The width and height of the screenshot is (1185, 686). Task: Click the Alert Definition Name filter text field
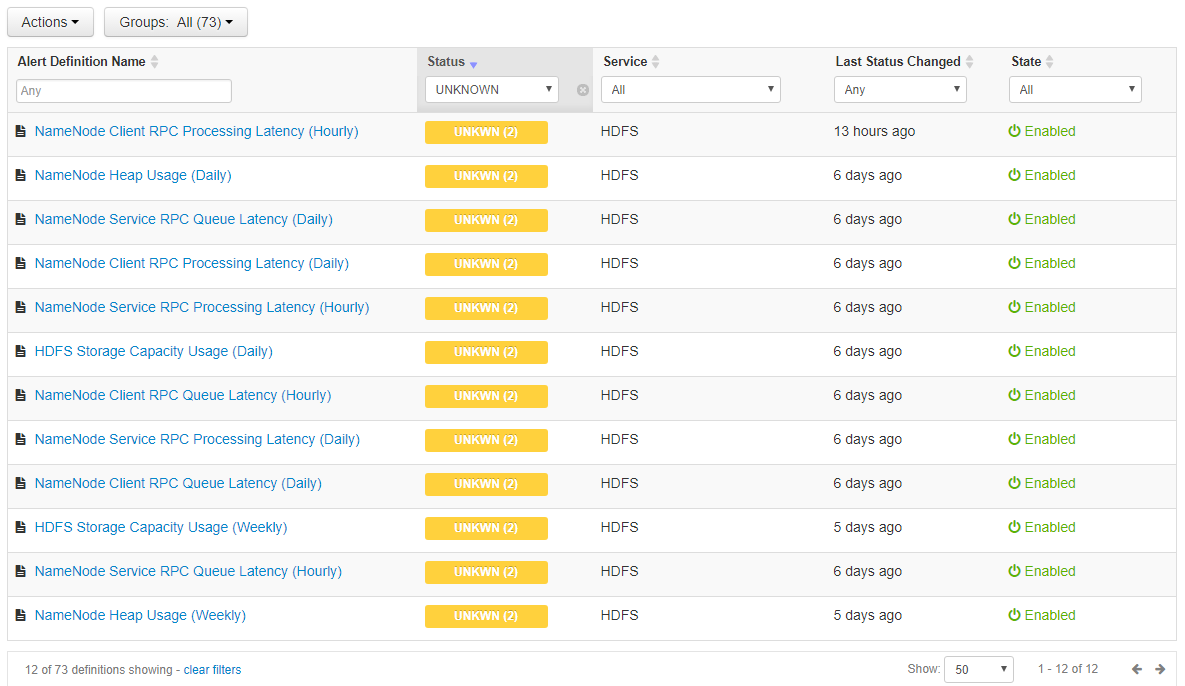123,90
